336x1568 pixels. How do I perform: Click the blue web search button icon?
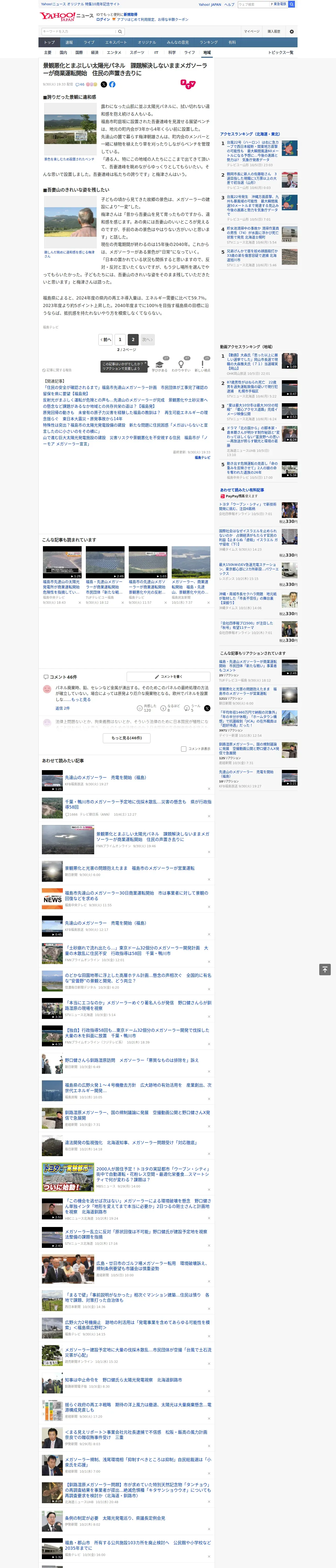pos(292,4)
